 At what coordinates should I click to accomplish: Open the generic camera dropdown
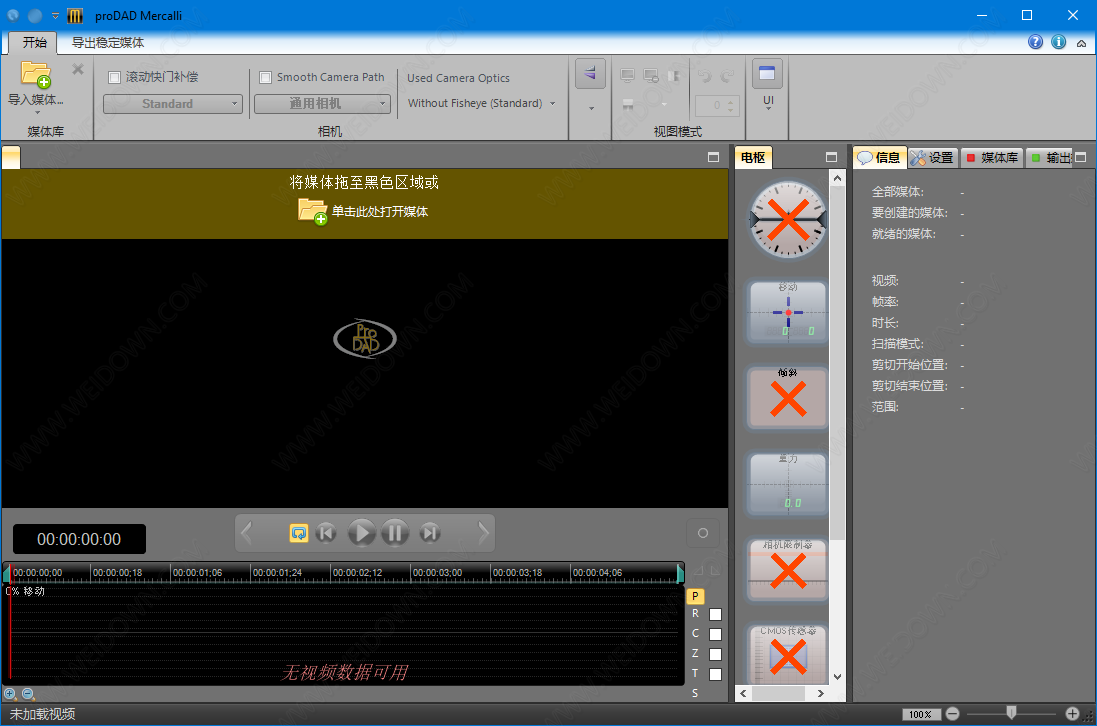(x=322, y=104)
